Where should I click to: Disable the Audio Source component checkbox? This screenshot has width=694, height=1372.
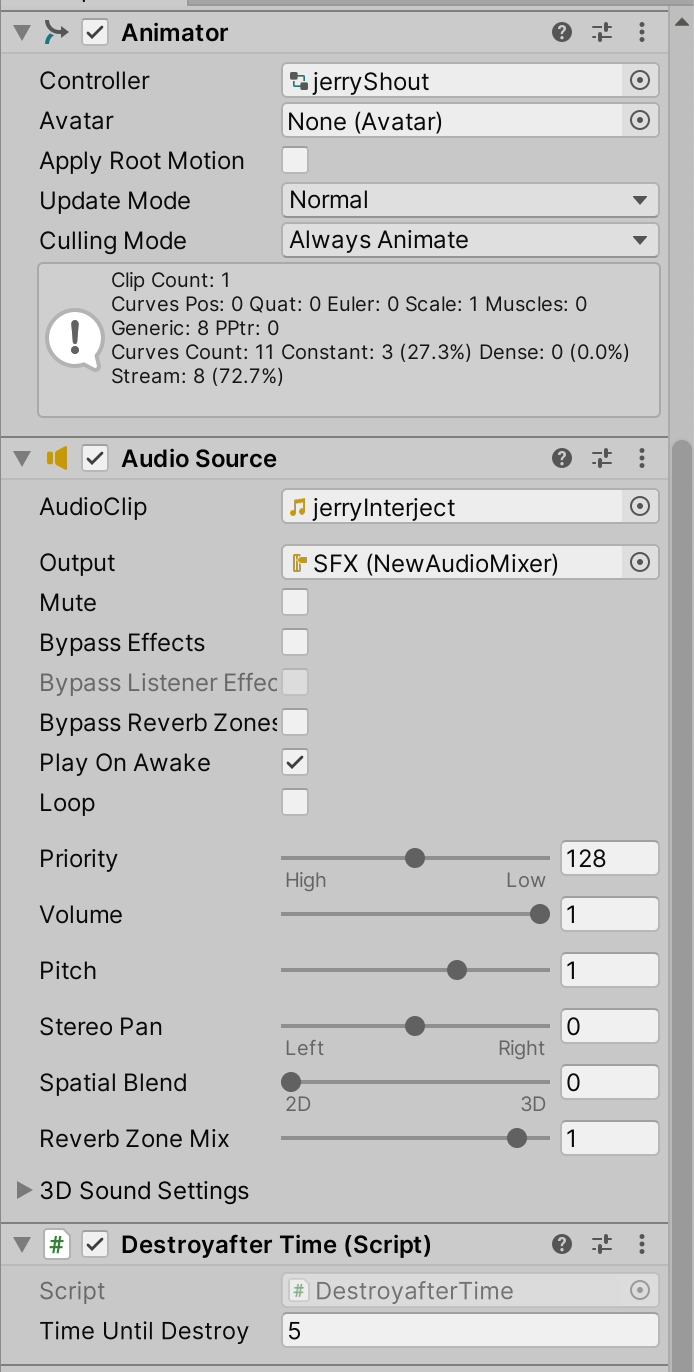[95, 459]
